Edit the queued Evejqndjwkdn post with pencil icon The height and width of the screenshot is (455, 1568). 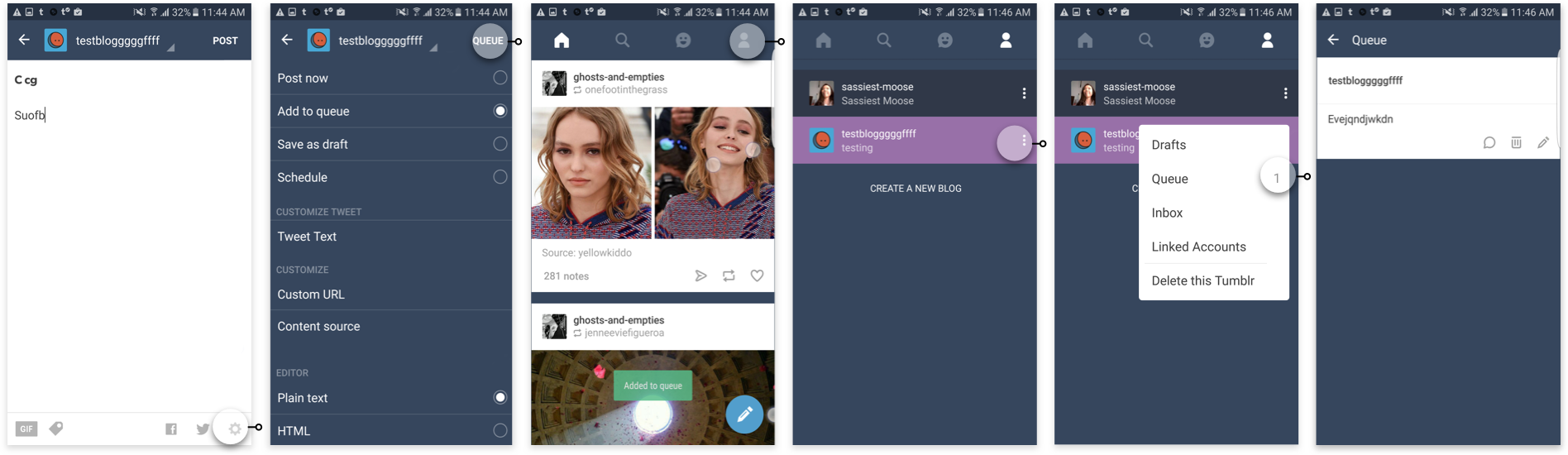(x=1543, y=142)
